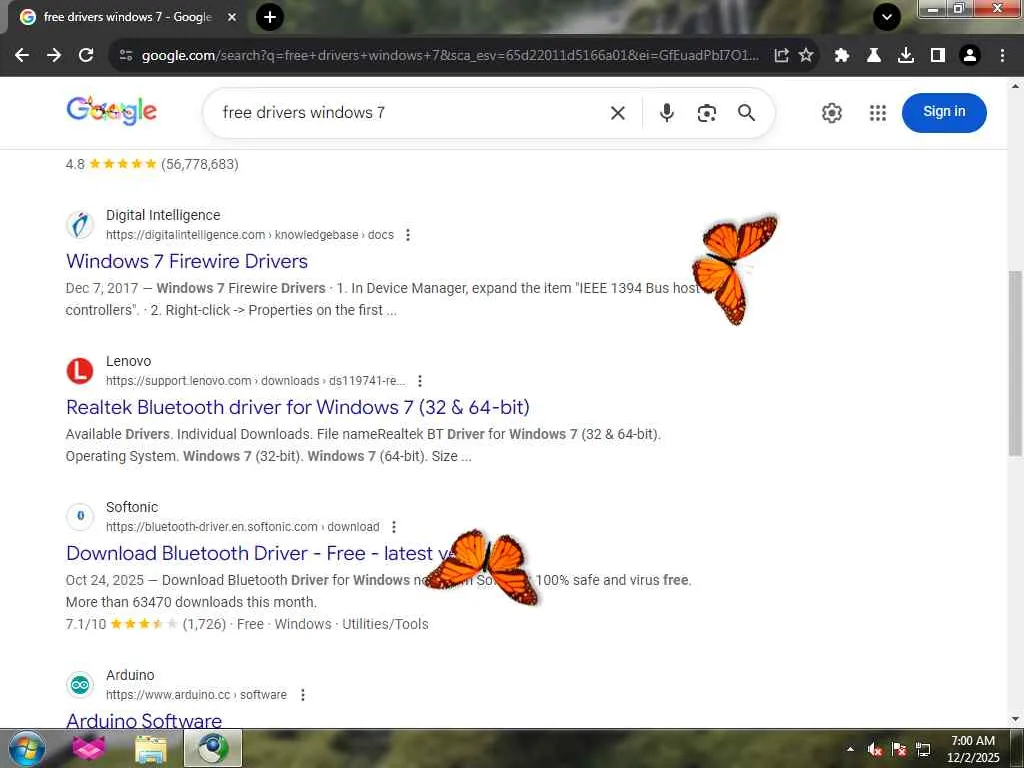Image resolution: width=1024 pixels, height=768 pixels.
Task: Search by image with the camera icon
Action: [x=707, y=113]
